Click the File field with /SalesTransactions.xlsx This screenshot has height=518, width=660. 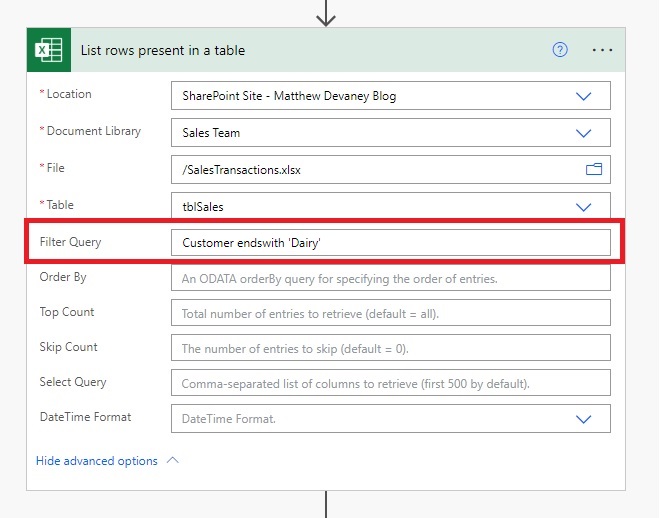pos(391,170)
